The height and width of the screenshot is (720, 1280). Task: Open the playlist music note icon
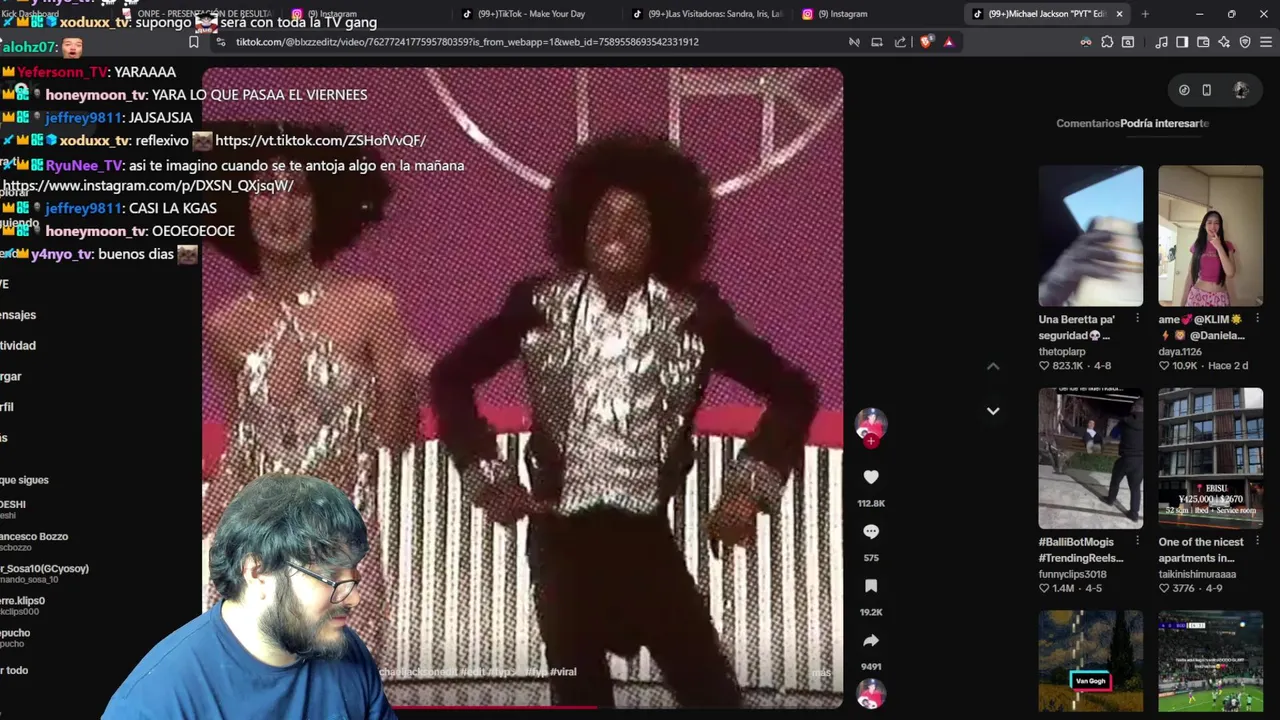tap(1161, 42)
